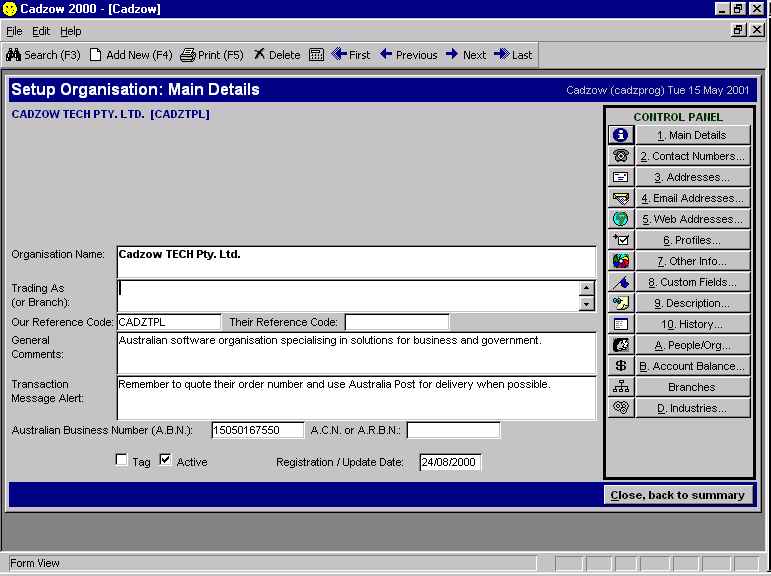Open the Edit menu
The width and height of the screenshot is (771, 576).
pyautogui.click(x=41, y=31)
